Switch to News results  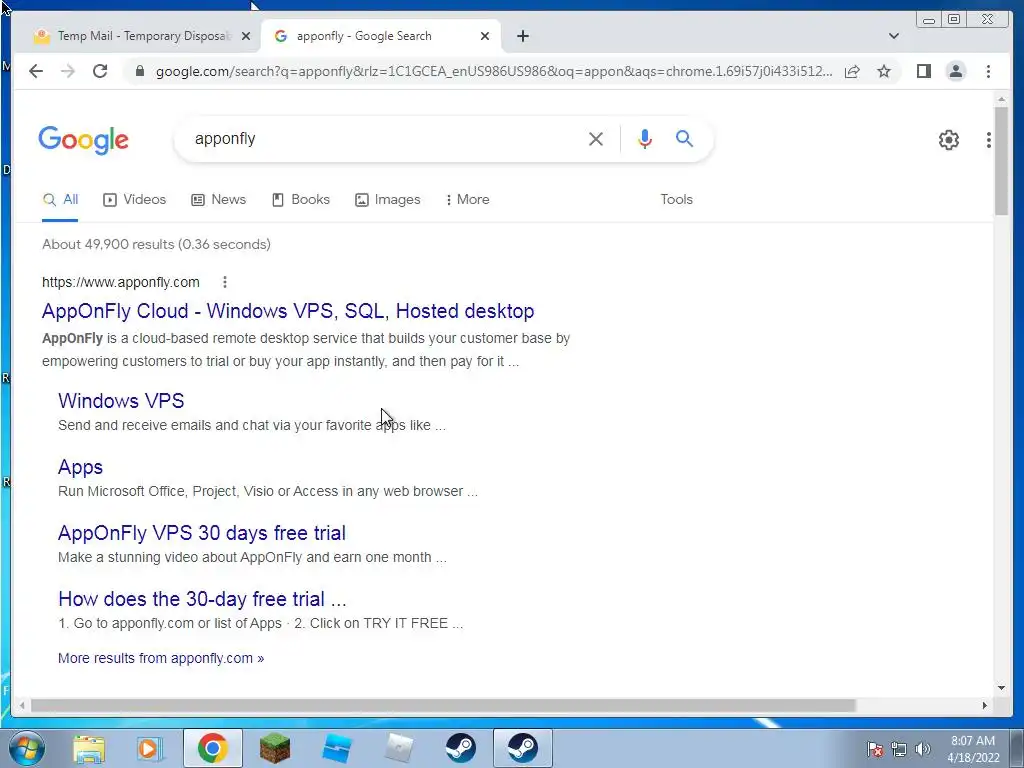[219, 200]
